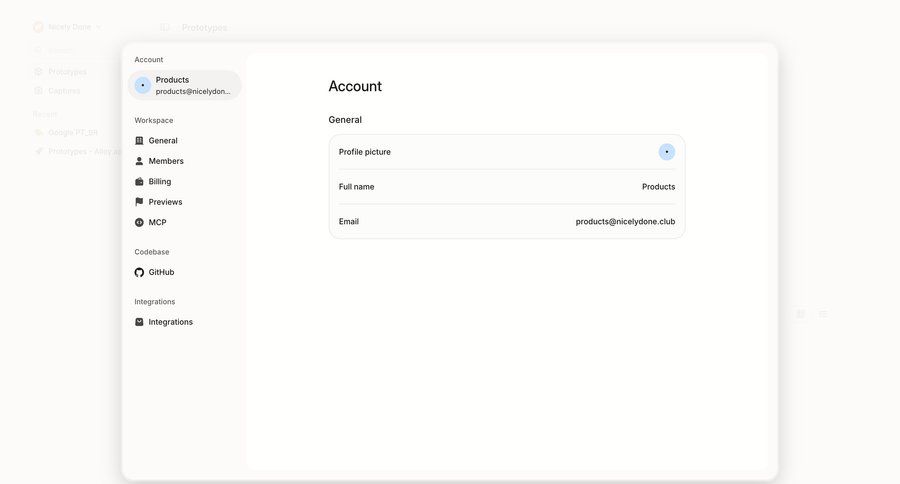Open the Products account entry in sidebar

tap(184, 85)
